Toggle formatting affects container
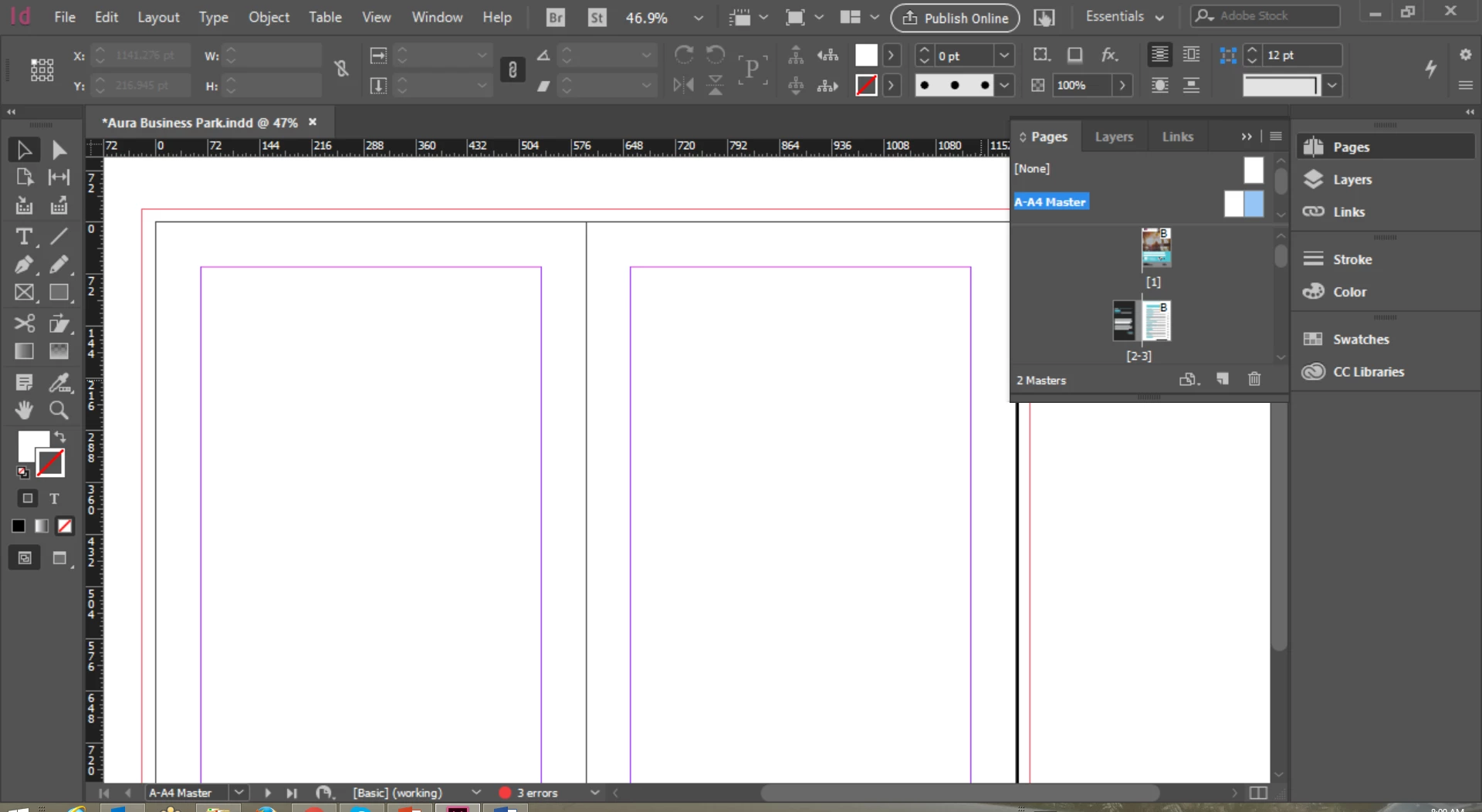1482x812 pixels. click(x=28, y=499)
